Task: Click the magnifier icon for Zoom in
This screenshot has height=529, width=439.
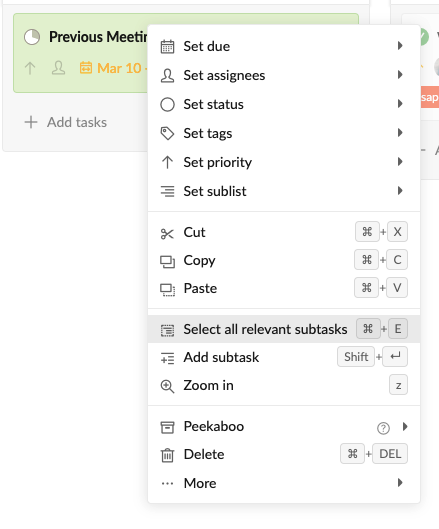Action: (x=167, y=386)
